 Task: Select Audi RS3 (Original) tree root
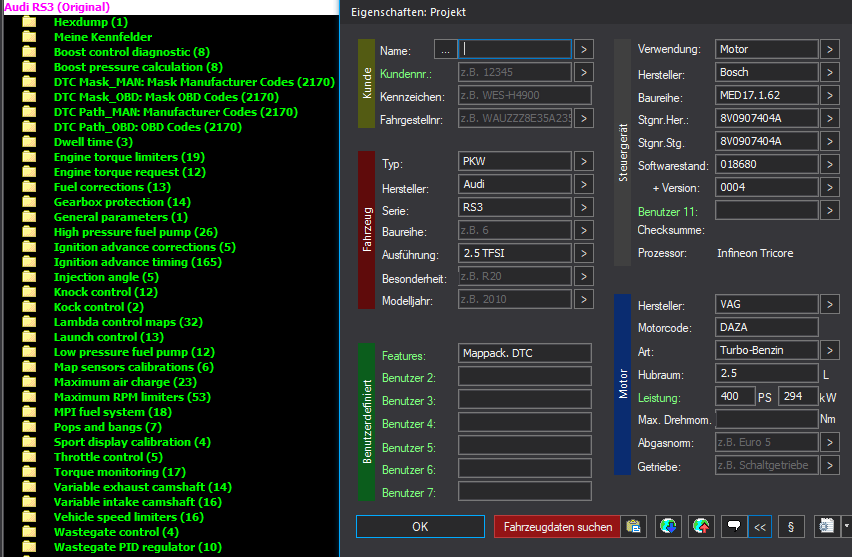click(57, 7)
